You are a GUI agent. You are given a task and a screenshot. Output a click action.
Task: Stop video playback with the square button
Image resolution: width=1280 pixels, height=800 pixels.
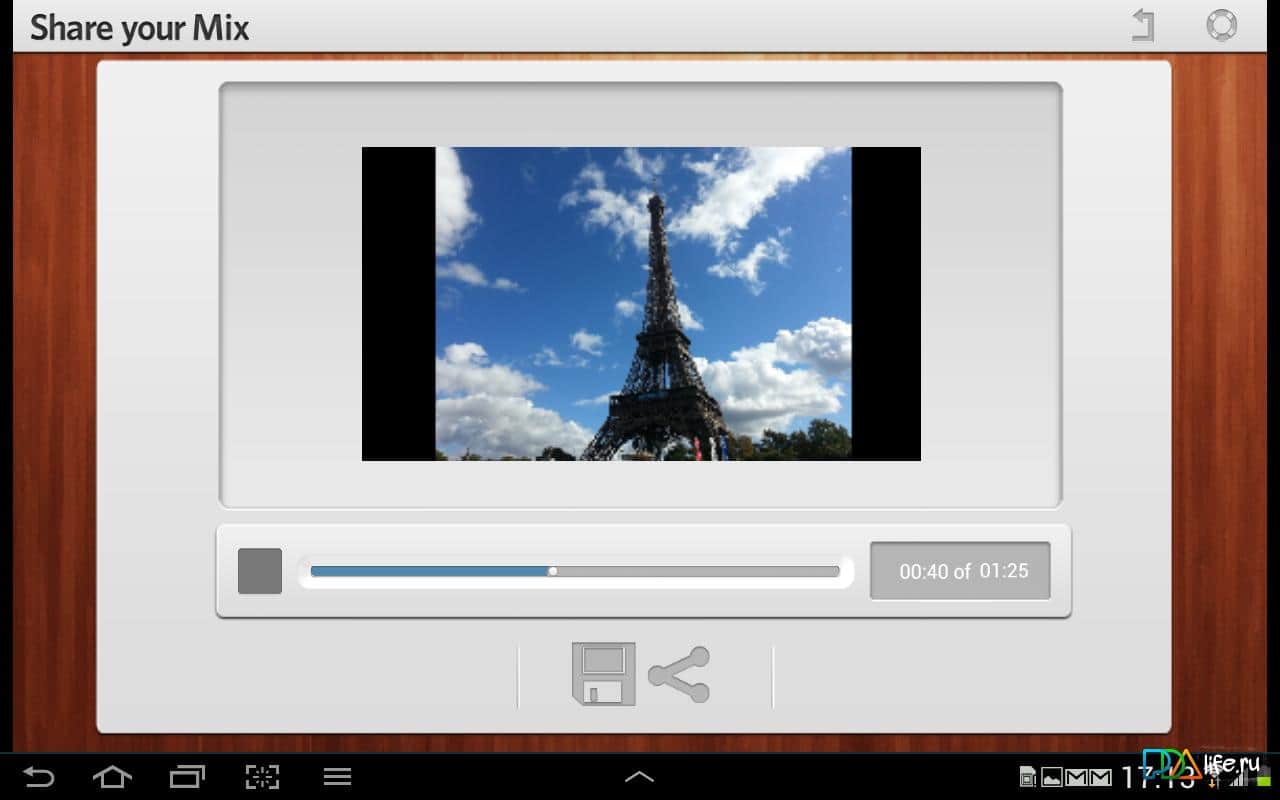click(260, 571)
